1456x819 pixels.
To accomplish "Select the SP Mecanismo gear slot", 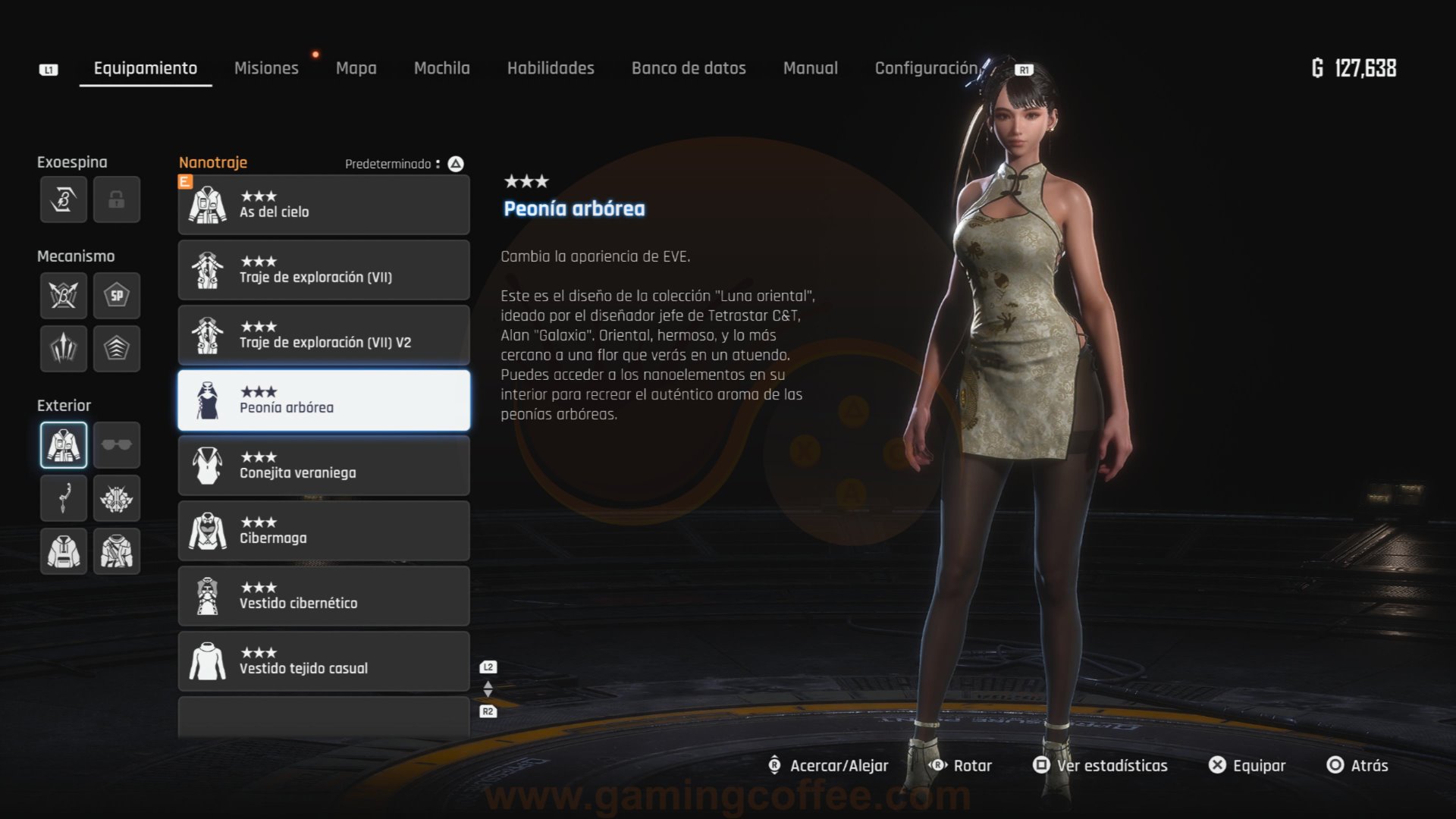I will (117, 295).
